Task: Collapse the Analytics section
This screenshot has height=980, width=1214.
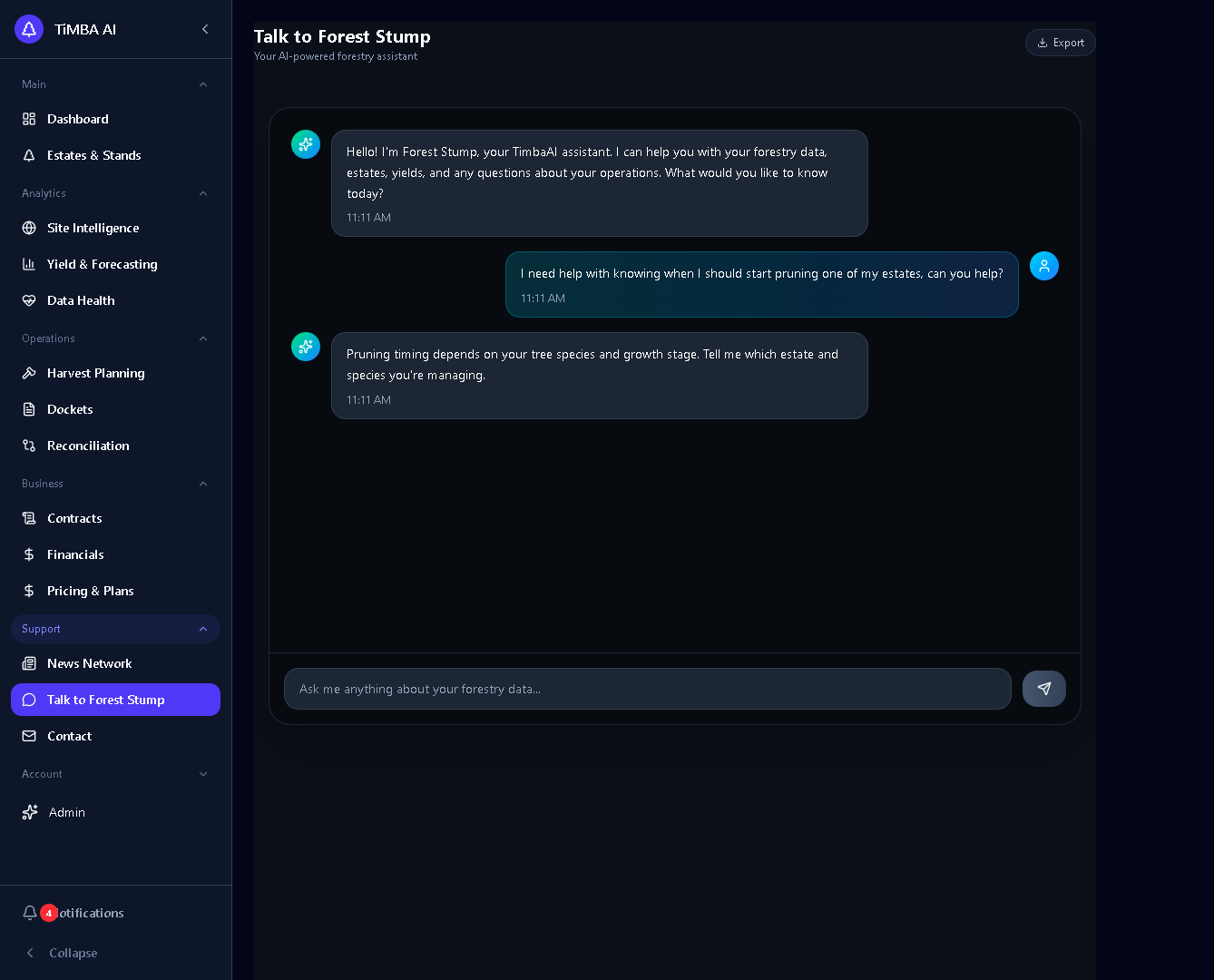Action: pos(203,193)
